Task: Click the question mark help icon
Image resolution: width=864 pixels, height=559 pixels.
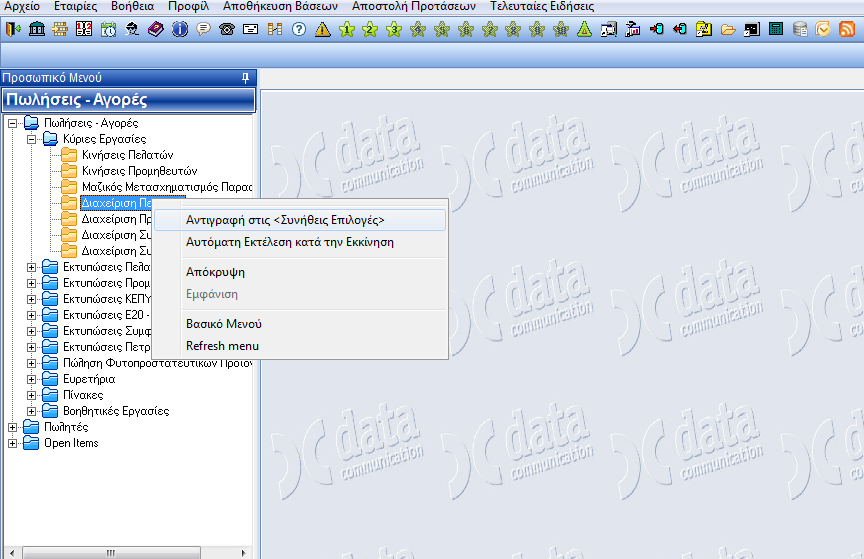Action: pos(299,29)
